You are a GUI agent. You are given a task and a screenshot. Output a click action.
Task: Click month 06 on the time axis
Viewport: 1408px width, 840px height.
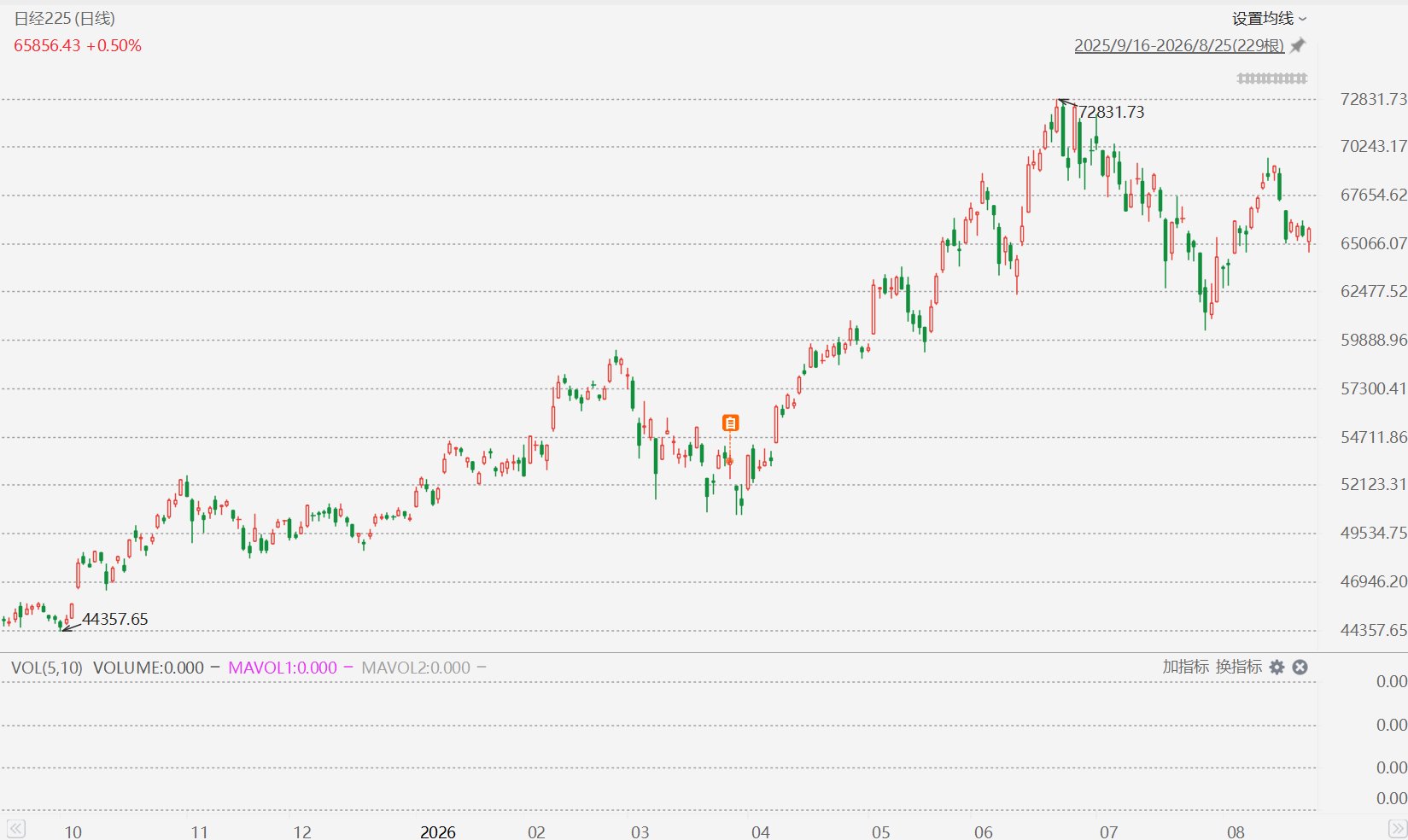pos(984,831)
